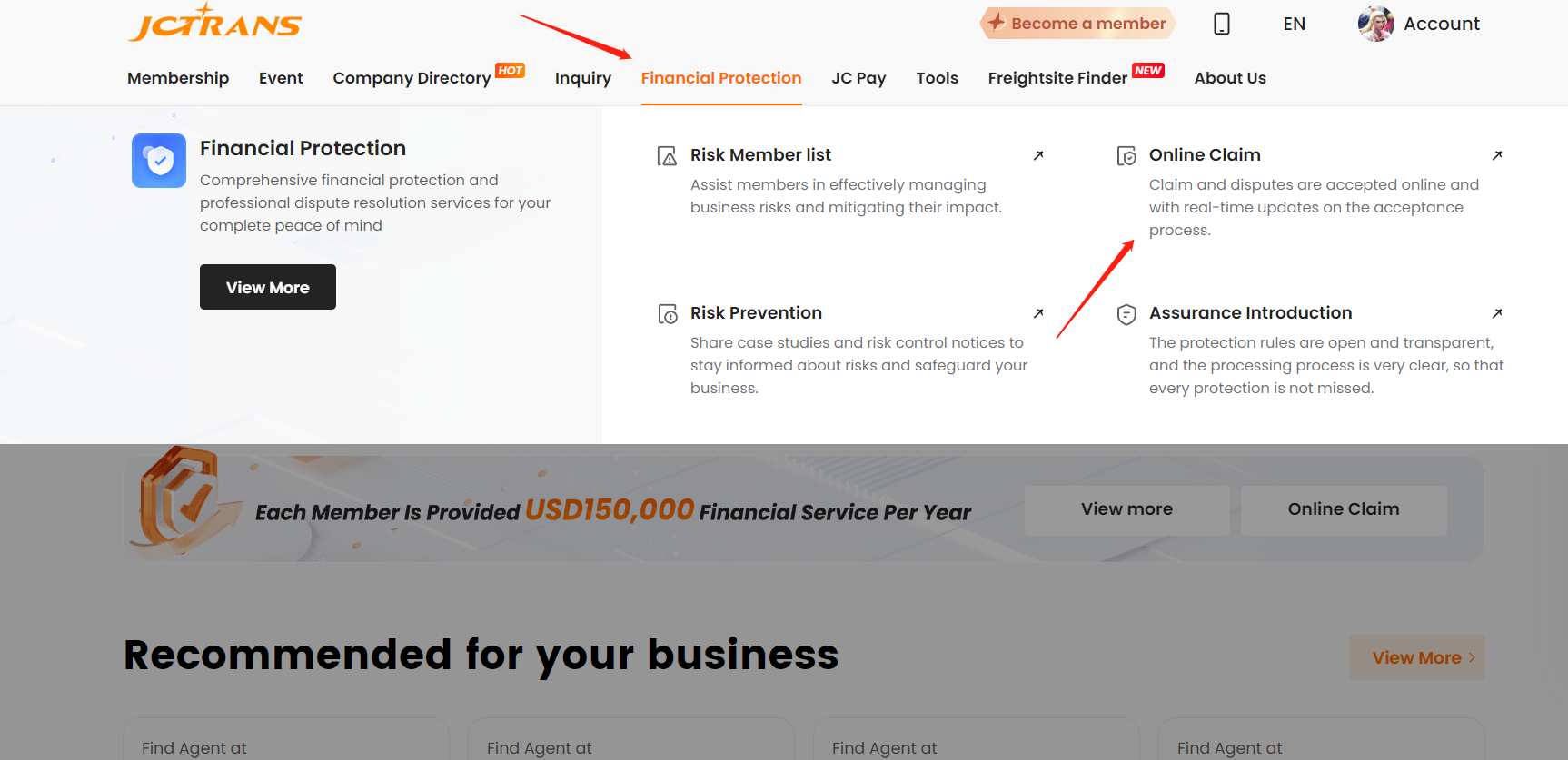Click the Risk Member list document icon
The height and width of the screenshot is (760, 1568).
pyautogui.click(x=668, y=156)
